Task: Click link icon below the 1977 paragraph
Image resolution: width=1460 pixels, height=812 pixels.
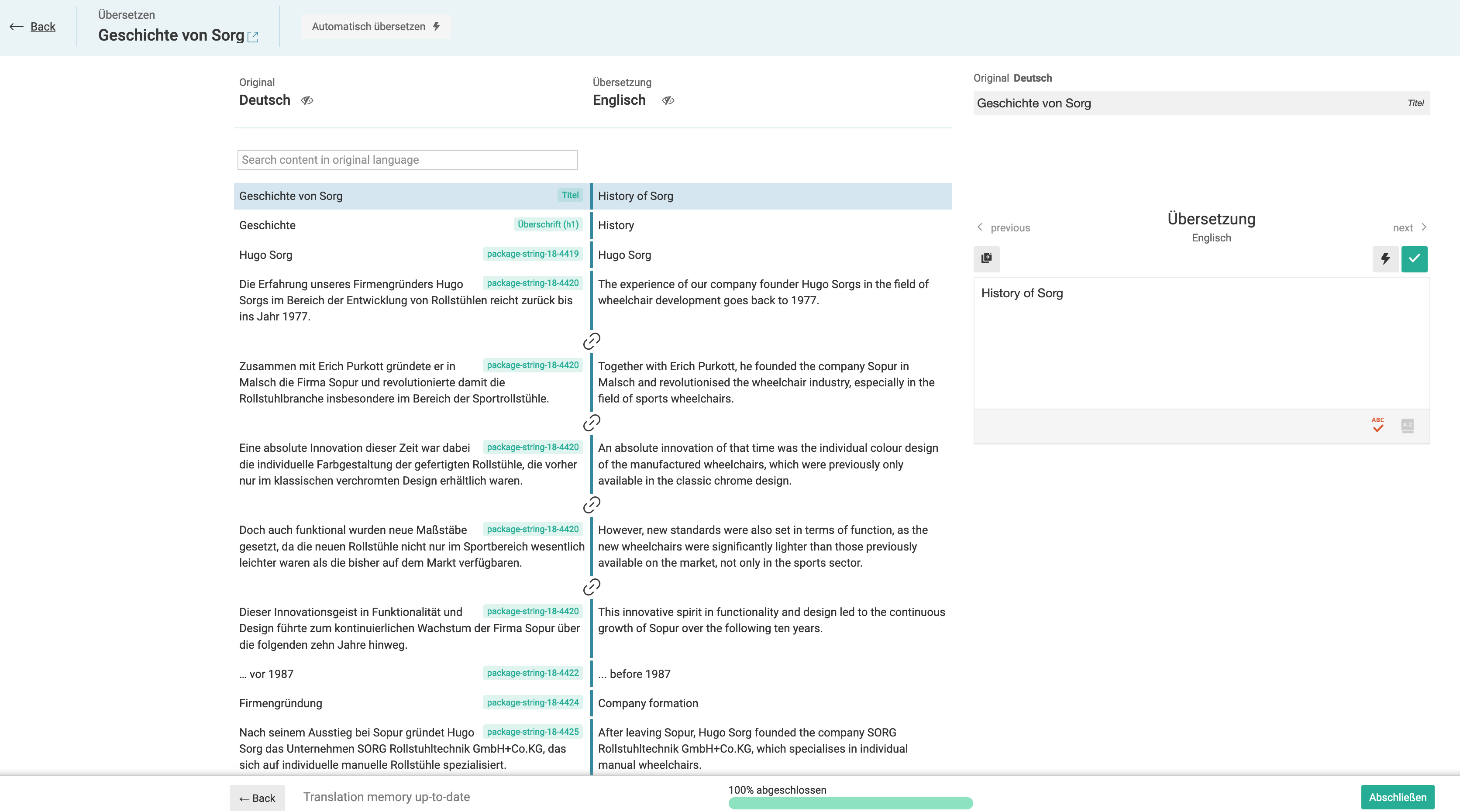Action: 591,341
